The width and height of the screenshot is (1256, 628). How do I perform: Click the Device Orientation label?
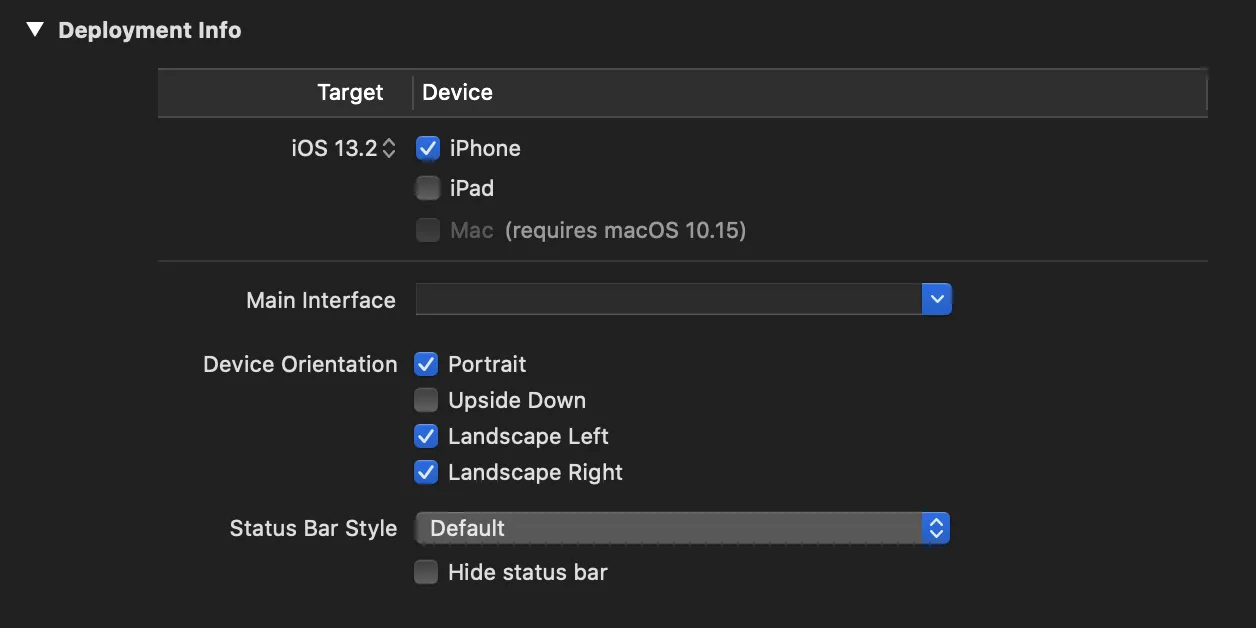point(300,364)
